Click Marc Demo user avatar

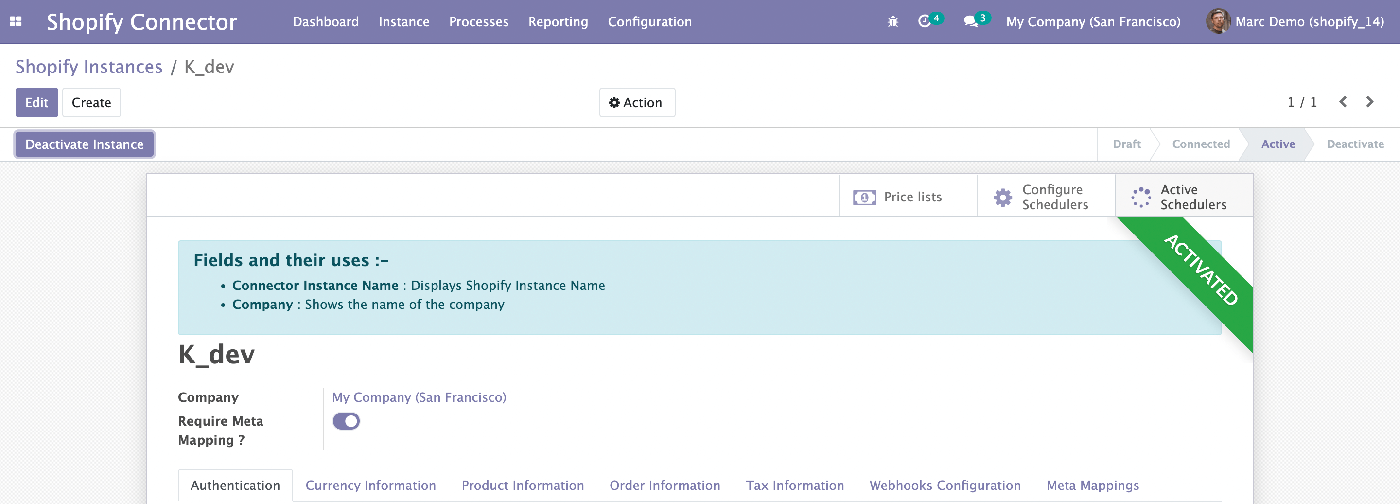tap(1218, 21)
